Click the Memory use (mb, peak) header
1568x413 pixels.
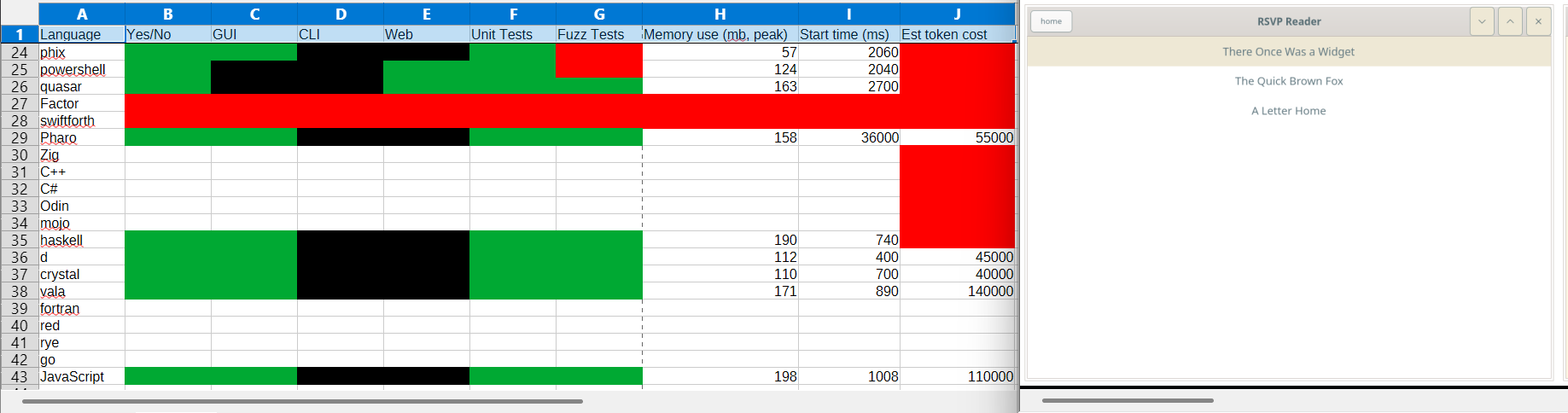[720, 34]
